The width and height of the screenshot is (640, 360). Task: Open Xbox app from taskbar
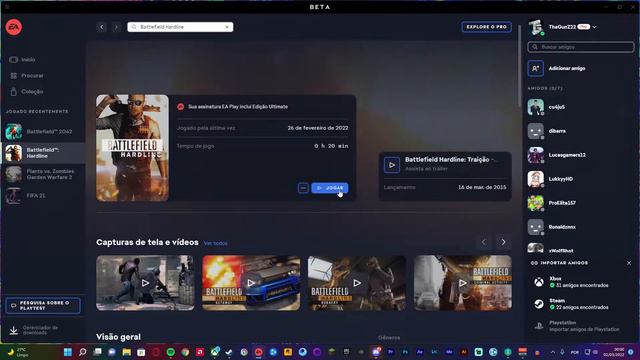[215, 352]
